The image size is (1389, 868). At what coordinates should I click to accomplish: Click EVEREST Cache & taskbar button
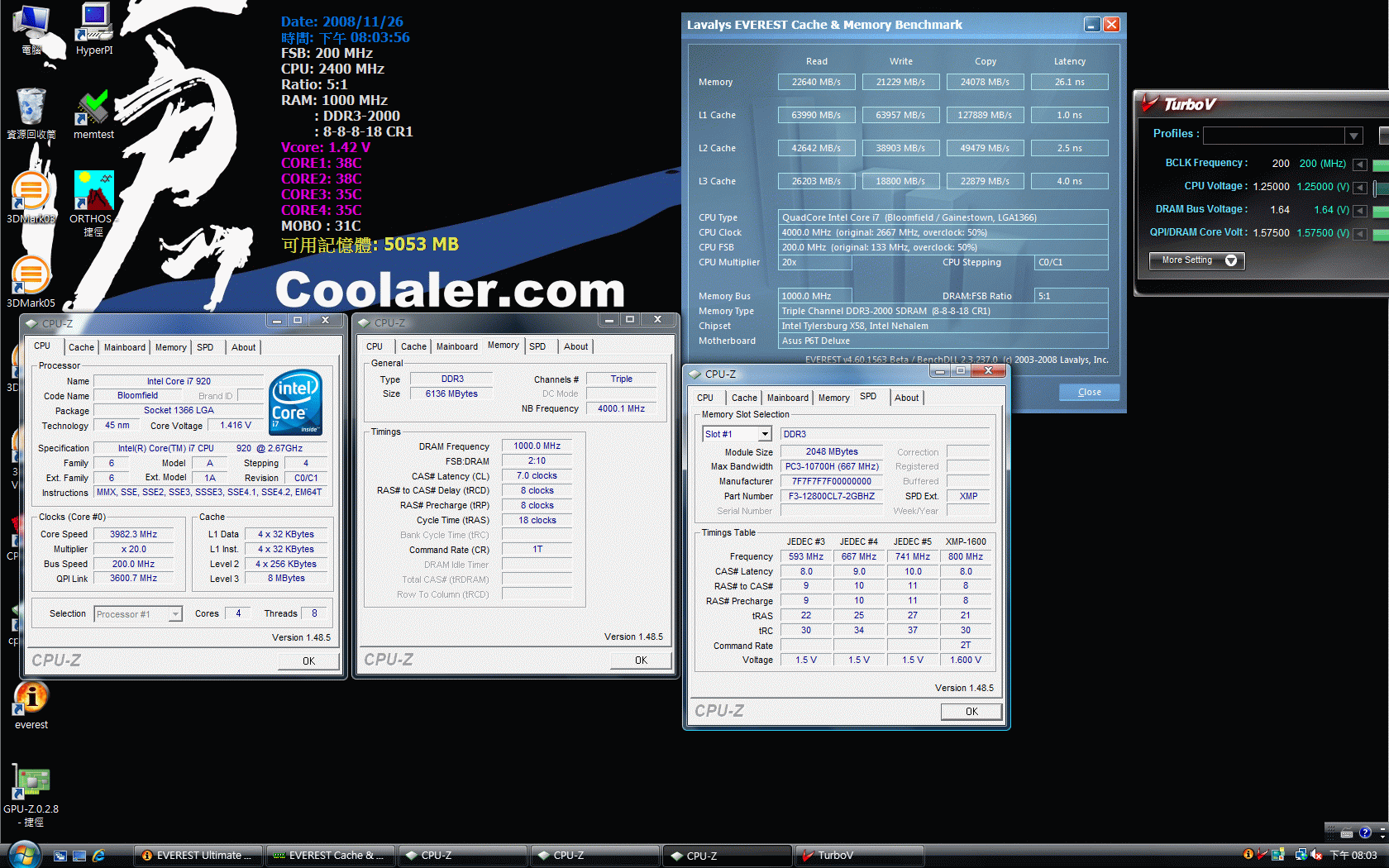pyautogui.click(x=331, y=856)
